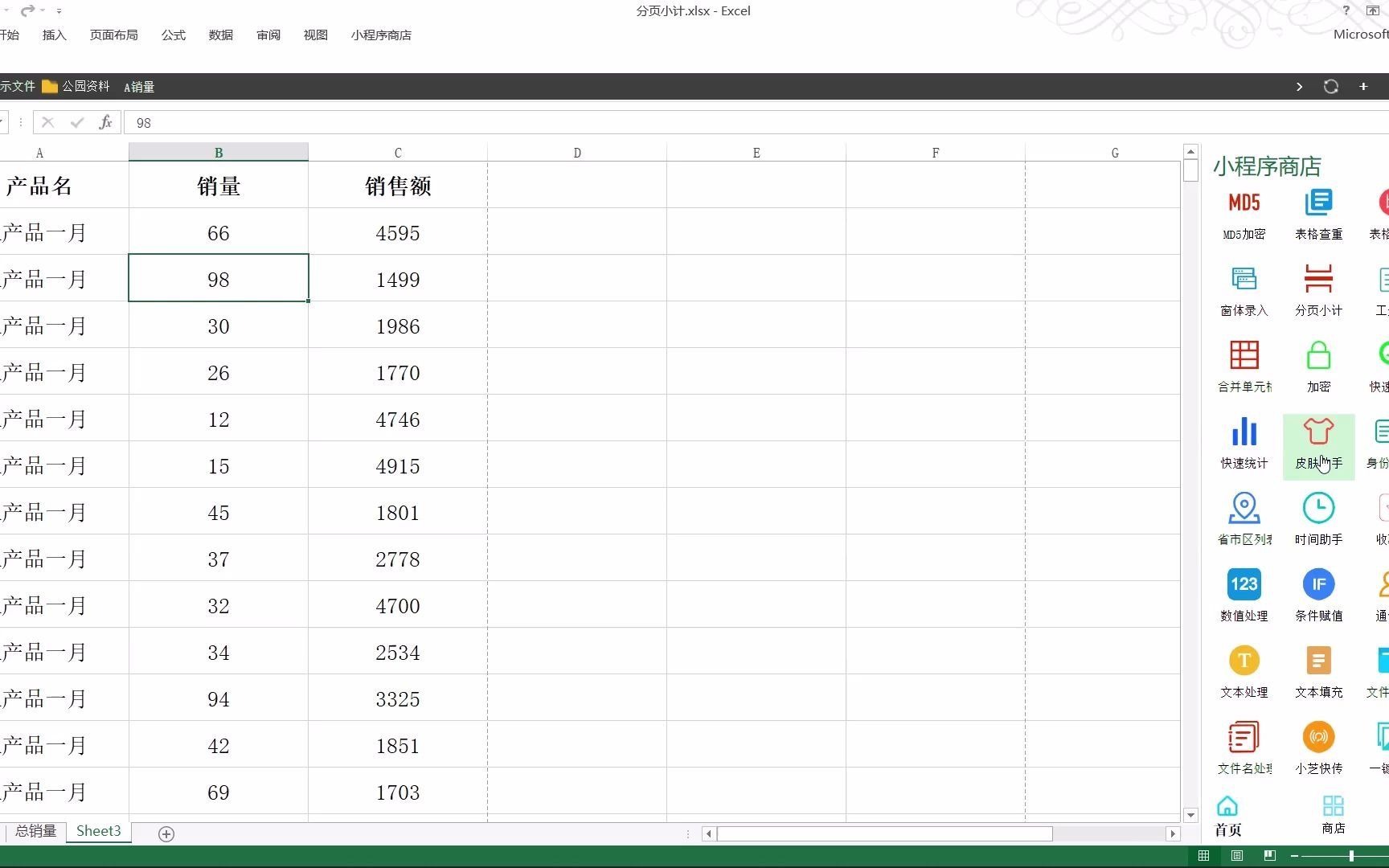
Task: Click the redo arrow in quick access
Action: coord(28,10)
